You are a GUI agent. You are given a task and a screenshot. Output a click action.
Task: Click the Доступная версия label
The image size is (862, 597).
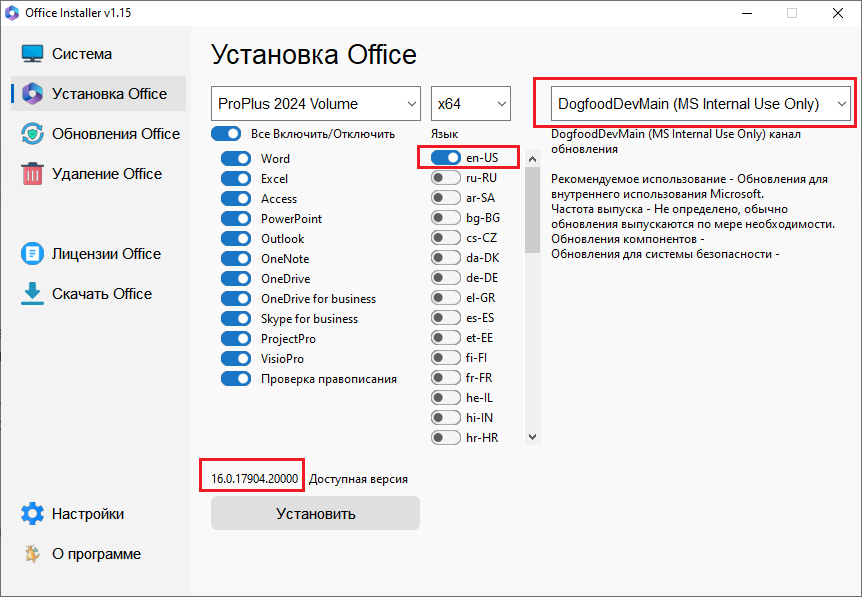point(358,479)
